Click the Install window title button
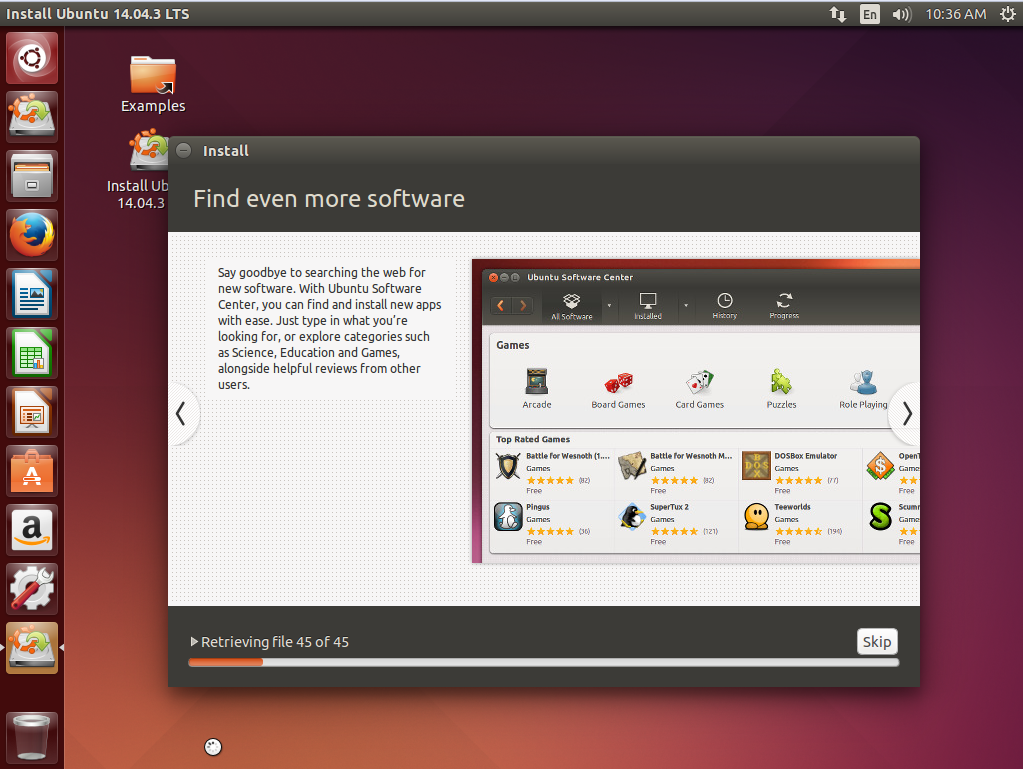 [183, 151]
